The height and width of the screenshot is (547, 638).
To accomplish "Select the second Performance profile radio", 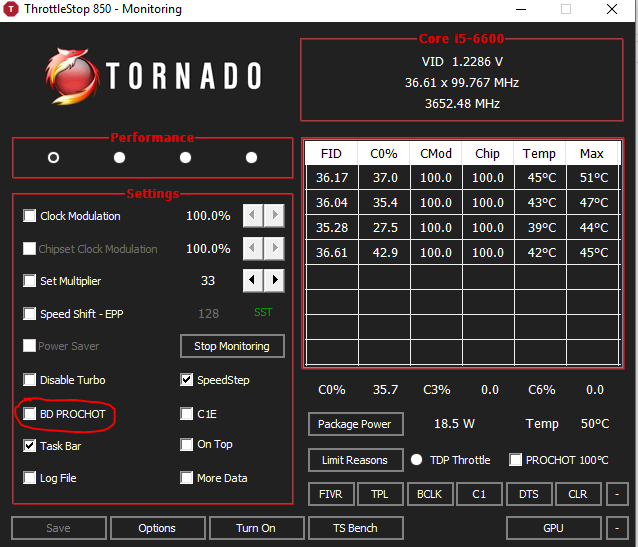I will point(119,158).
